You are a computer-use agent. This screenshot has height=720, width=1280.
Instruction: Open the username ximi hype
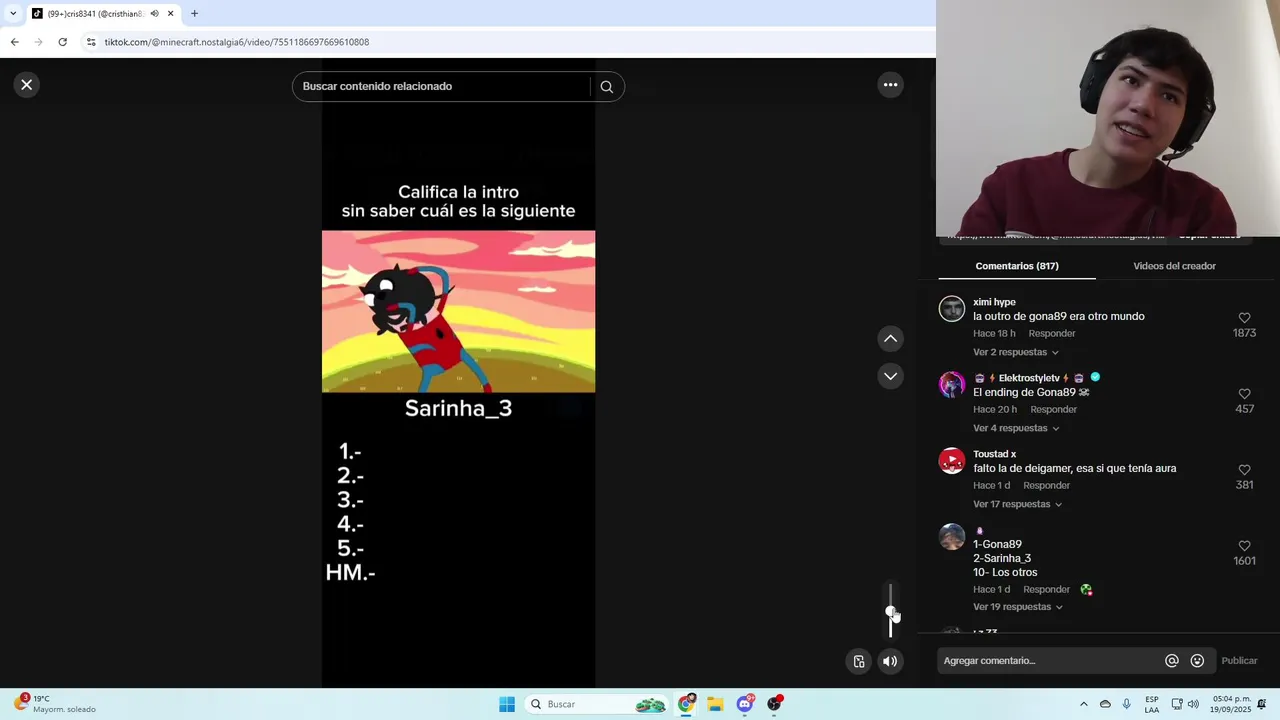[x=994, y=302]
